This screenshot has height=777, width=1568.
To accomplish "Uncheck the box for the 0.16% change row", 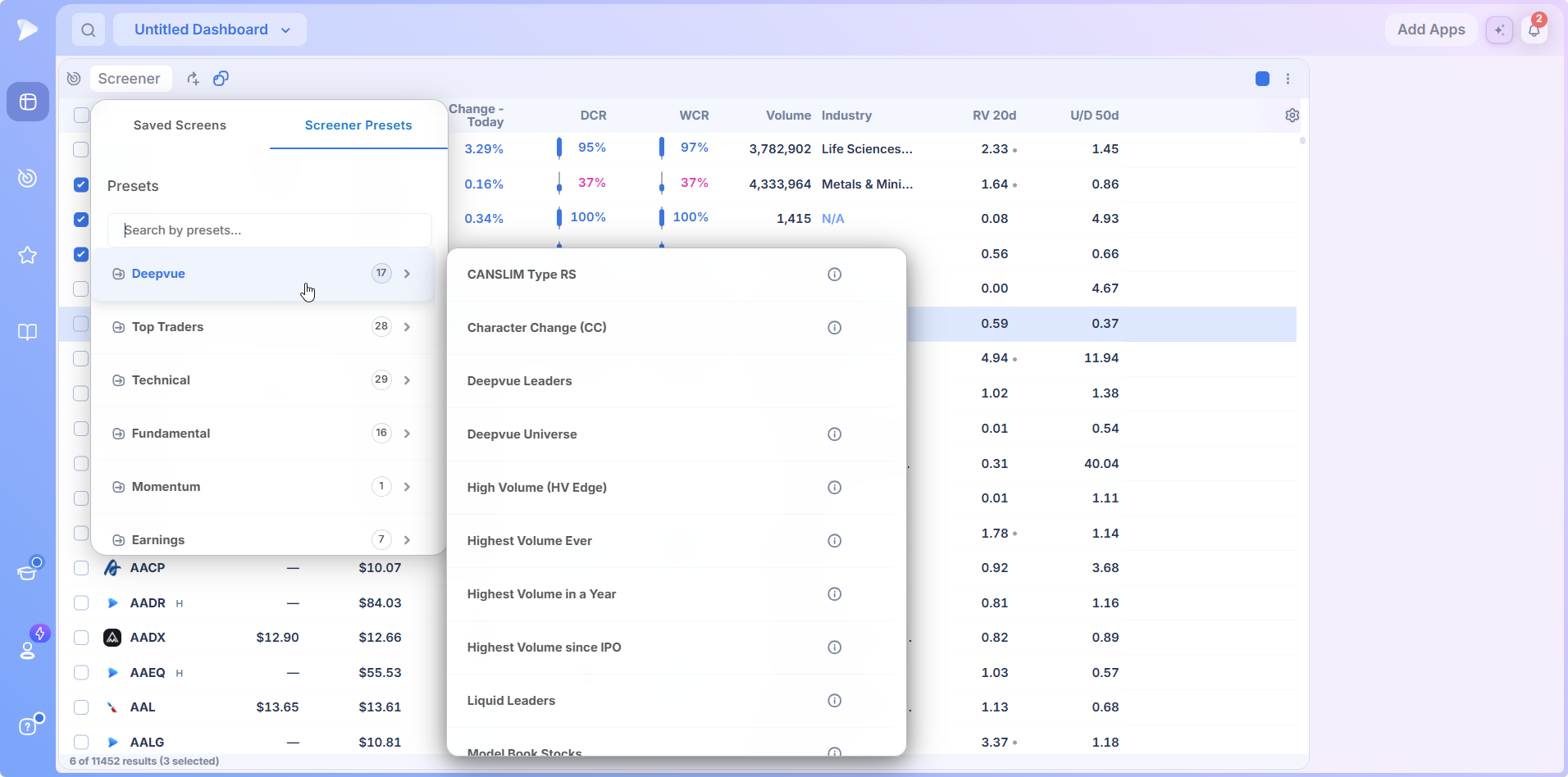I will pyautogui.click(x=80, y=184).
